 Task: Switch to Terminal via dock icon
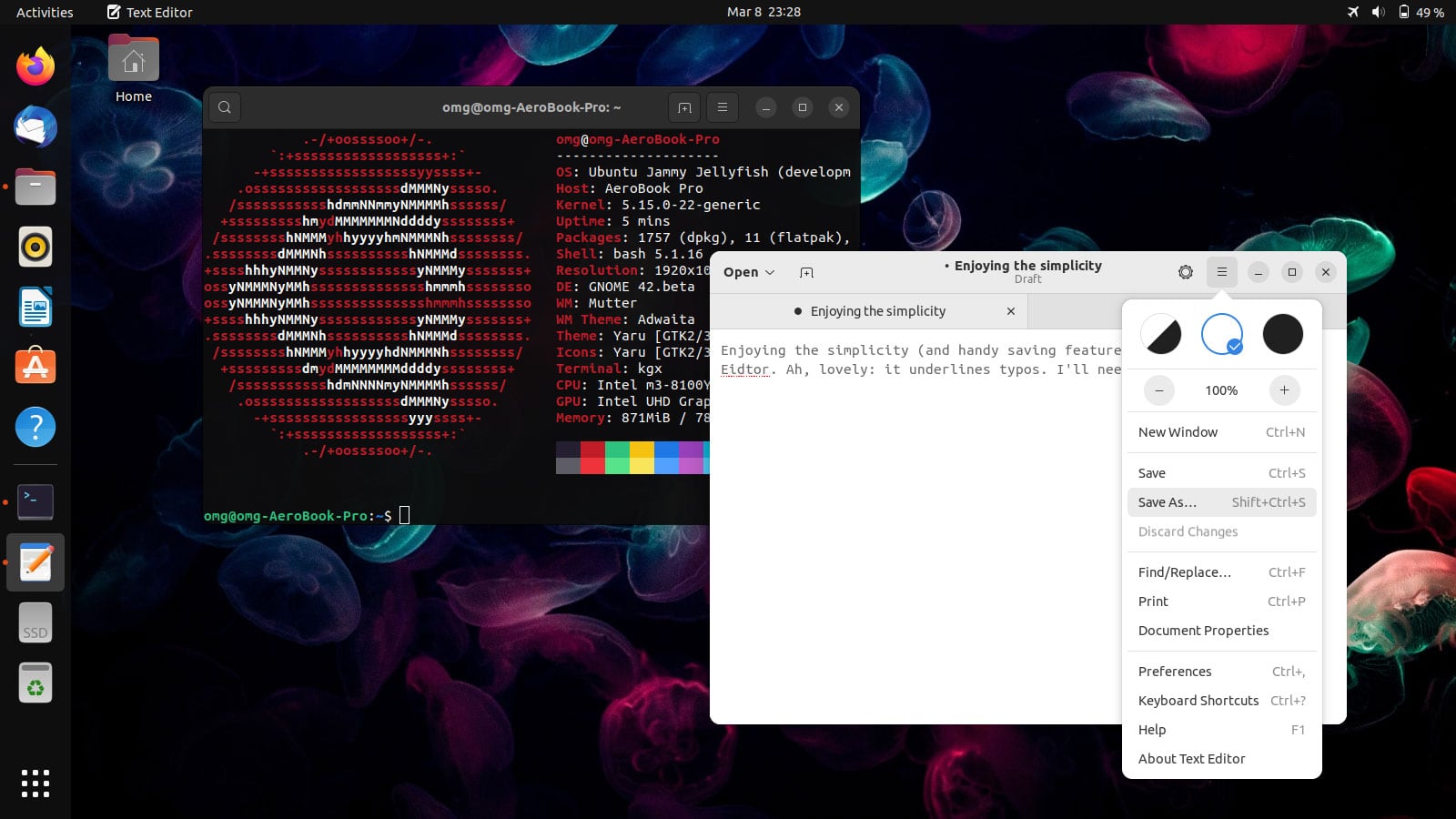[35, 501]
